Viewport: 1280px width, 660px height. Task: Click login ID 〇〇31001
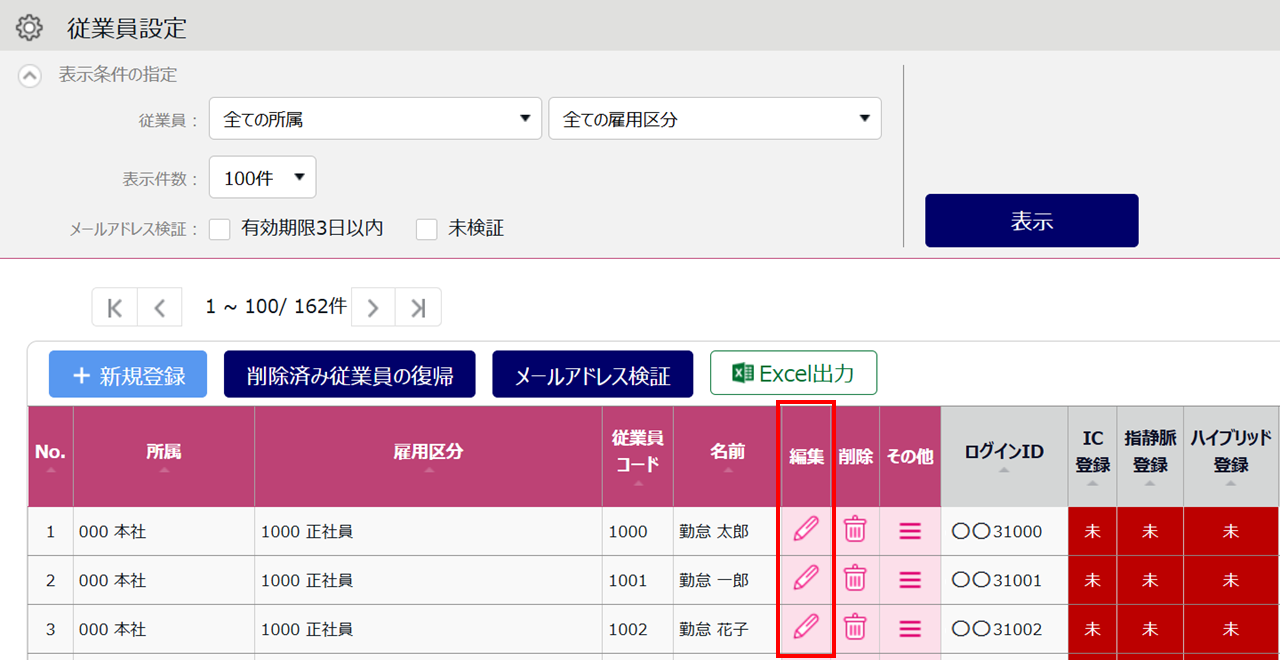tap(997, 580)
